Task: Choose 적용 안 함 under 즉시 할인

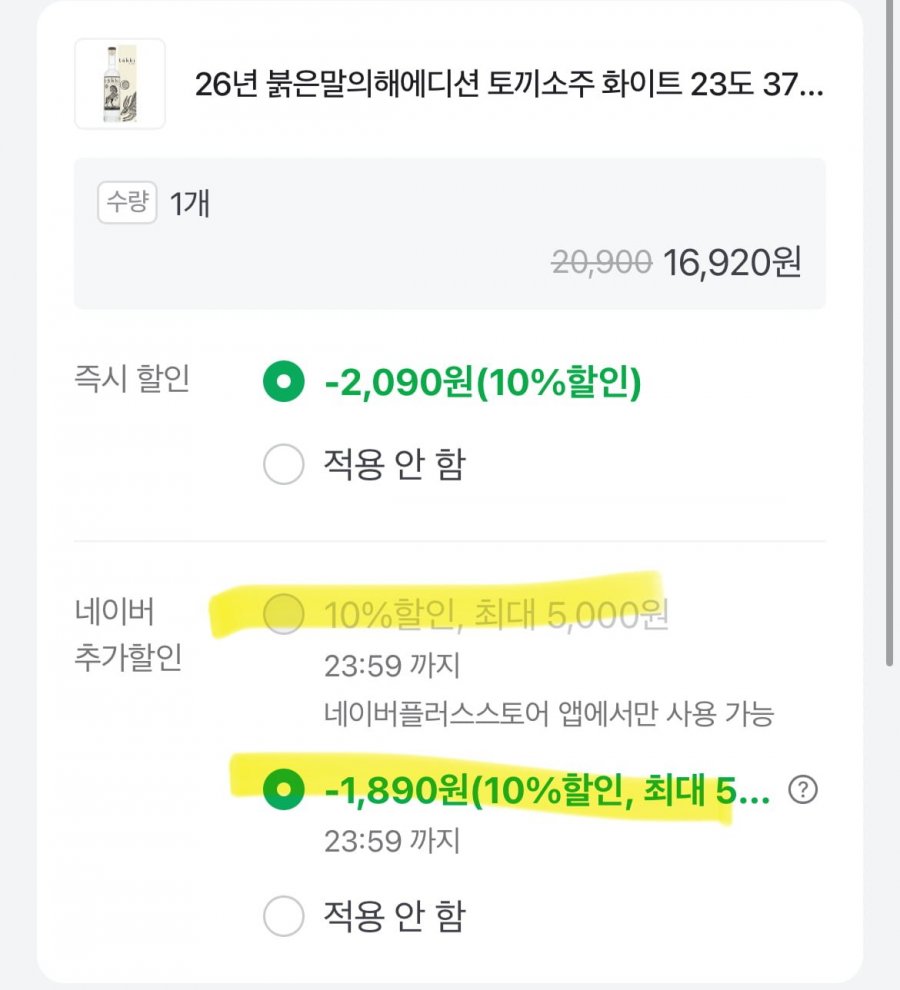Action: tap(284, 465)
